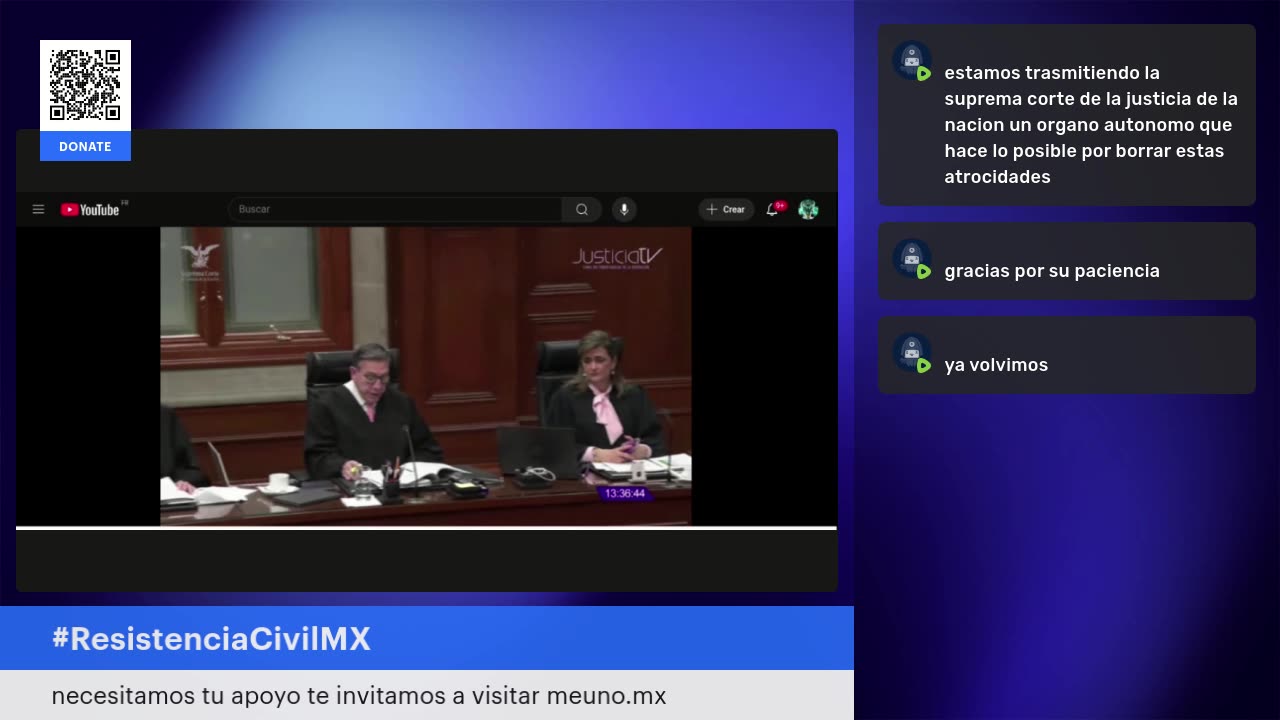Click the Suprema Corte emblem in video

(200, 261)
